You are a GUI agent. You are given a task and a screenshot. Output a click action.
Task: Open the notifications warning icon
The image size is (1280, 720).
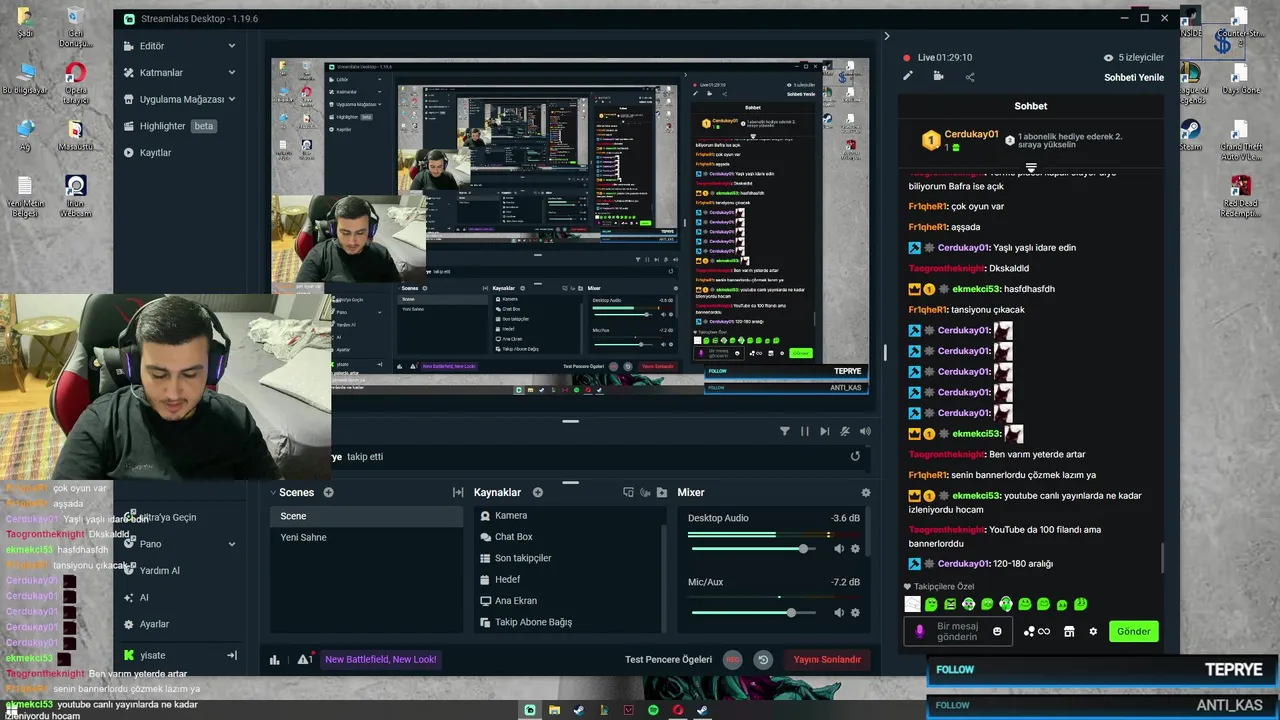(x=304, y=659)
